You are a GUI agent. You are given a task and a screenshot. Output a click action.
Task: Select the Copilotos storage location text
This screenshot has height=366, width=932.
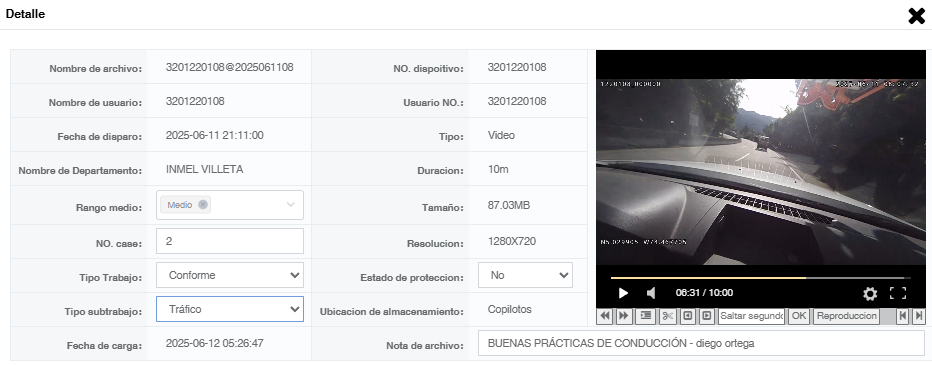coord(509,309)
